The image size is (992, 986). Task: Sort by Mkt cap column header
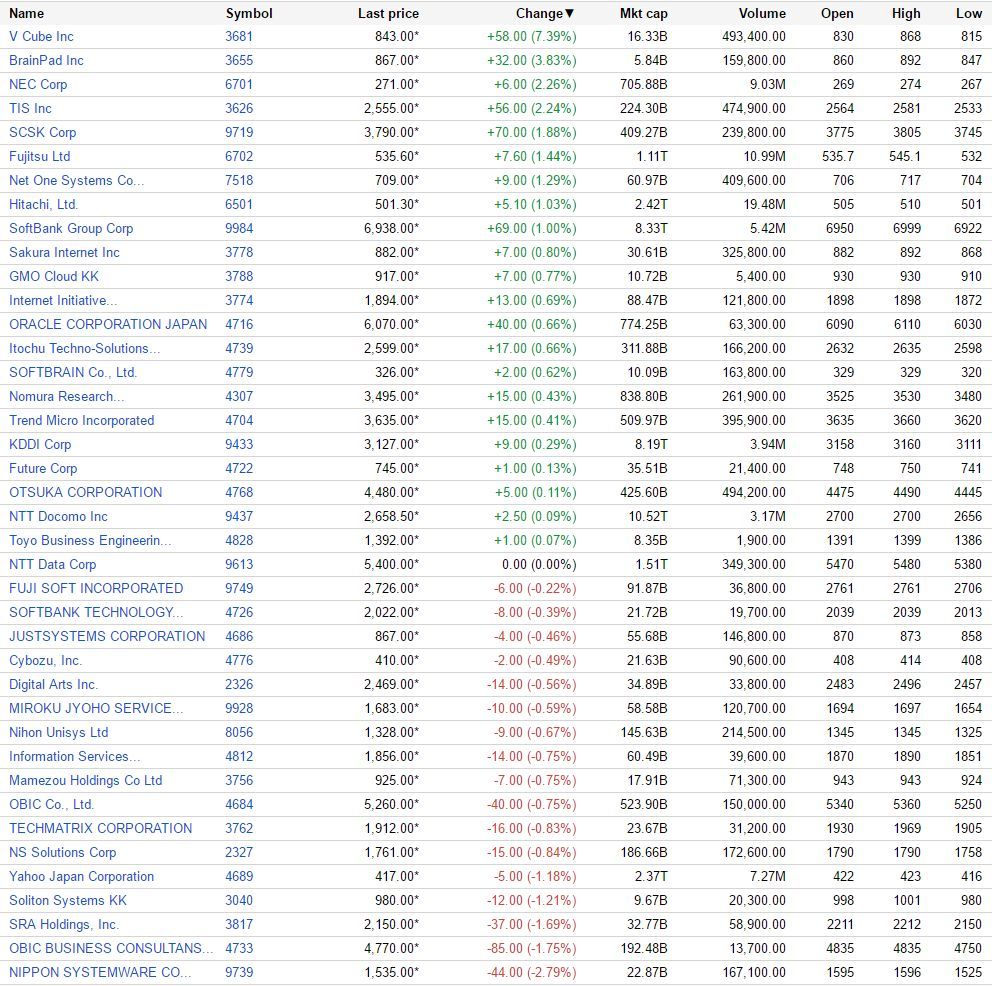point(643,13)
